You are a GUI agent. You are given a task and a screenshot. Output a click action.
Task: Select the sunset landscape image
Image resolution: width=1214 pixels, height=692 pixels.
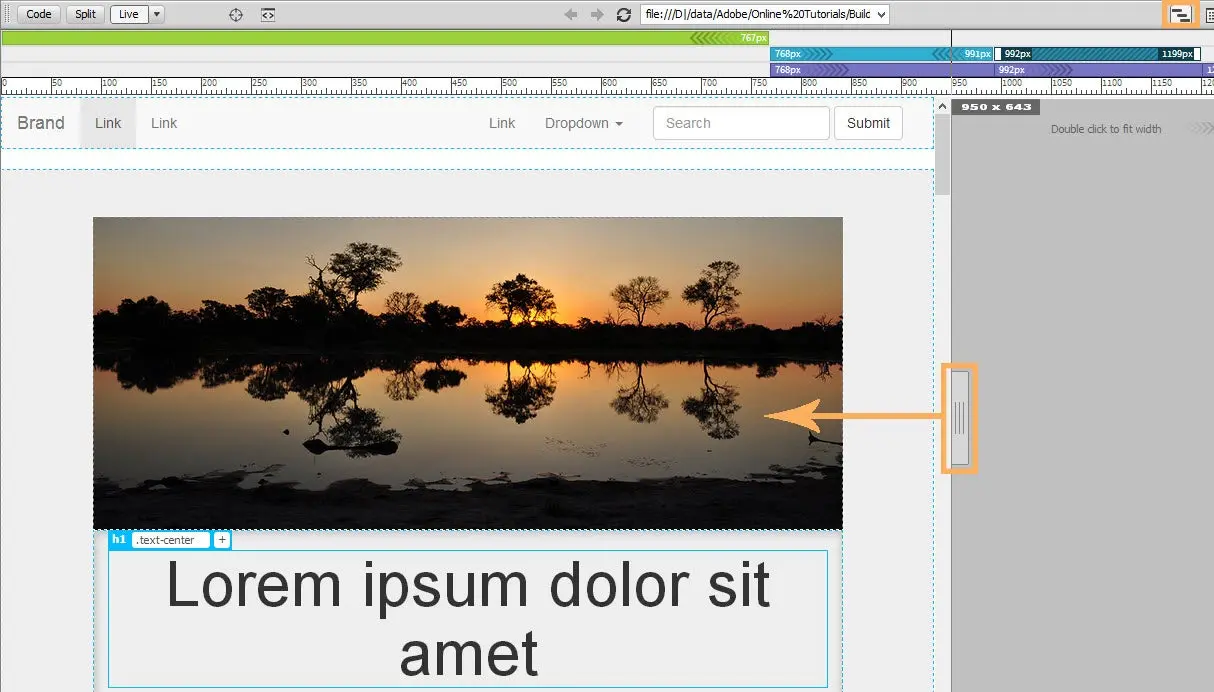[x=468, y=373]
